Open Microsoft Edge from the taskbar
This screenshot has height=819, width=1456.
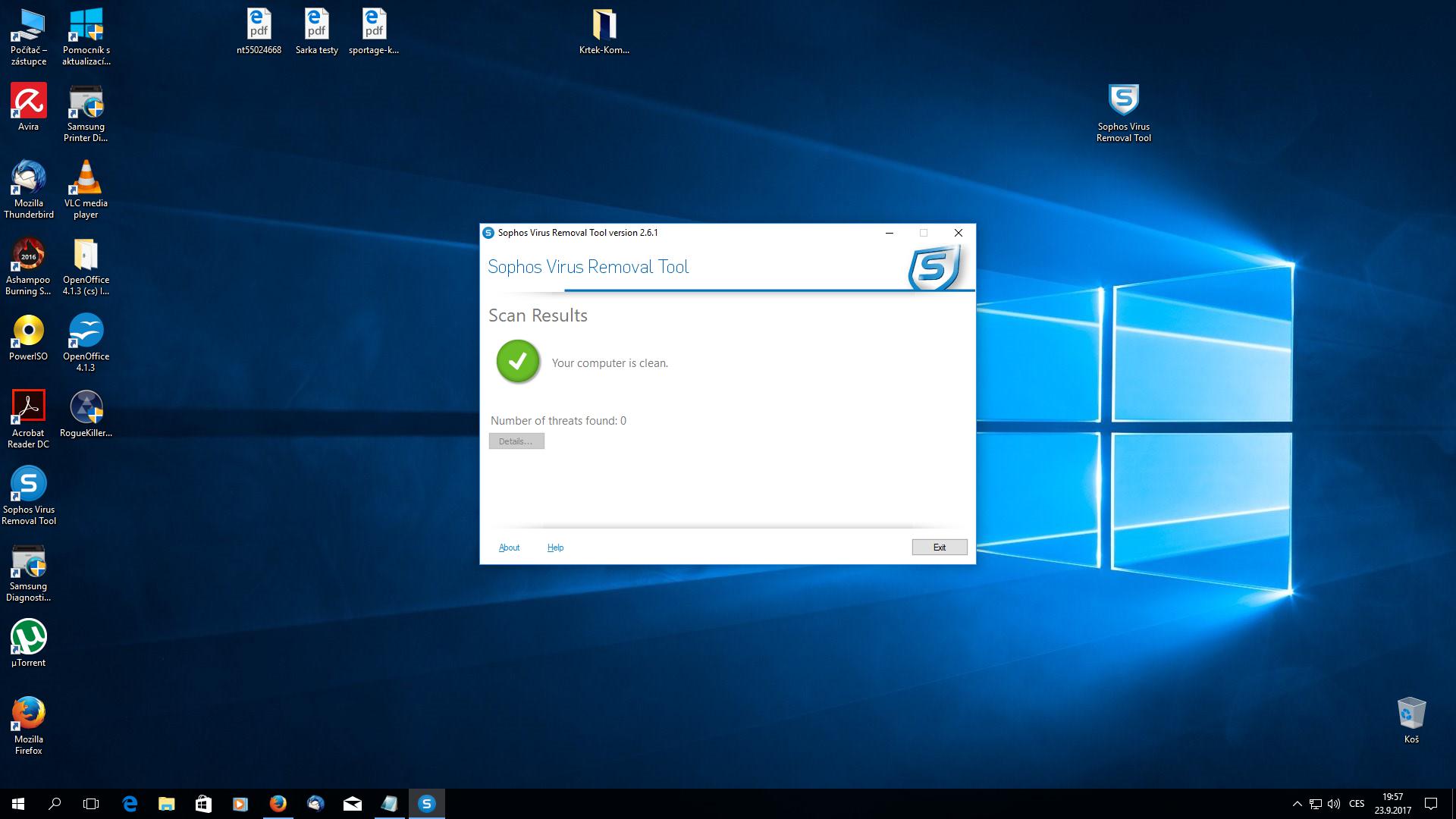click(130, 804)
